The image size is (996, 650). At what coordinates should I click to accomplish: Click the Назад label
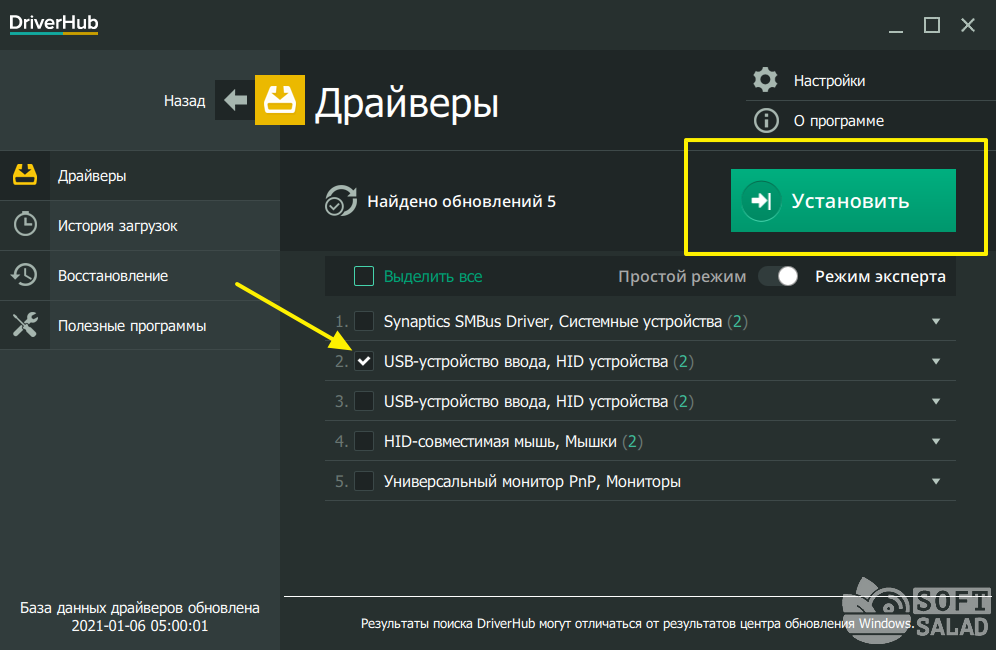(184, 100)
